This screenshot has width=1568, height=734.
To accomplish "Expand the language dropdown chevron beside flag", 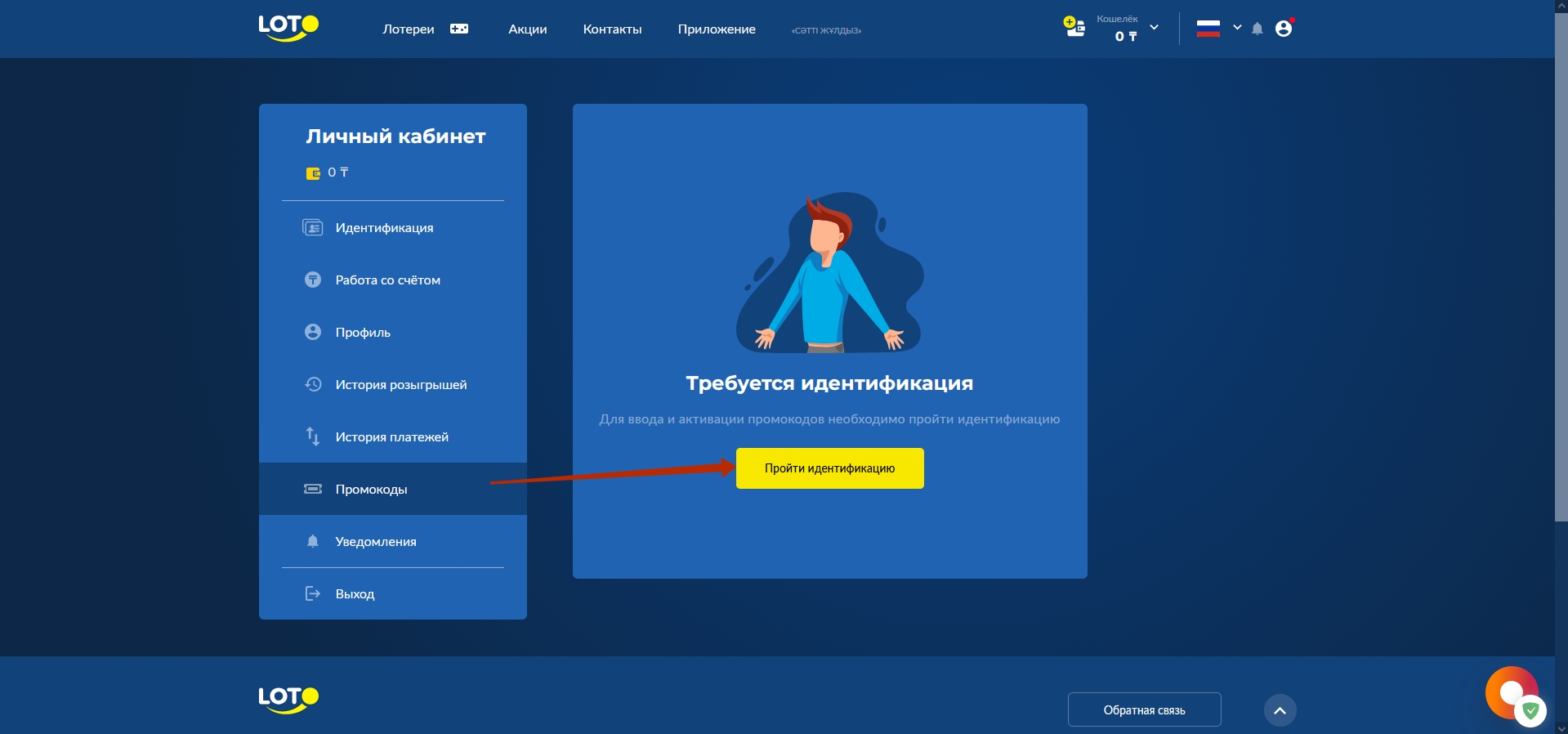I will (x=1237, y=28).
